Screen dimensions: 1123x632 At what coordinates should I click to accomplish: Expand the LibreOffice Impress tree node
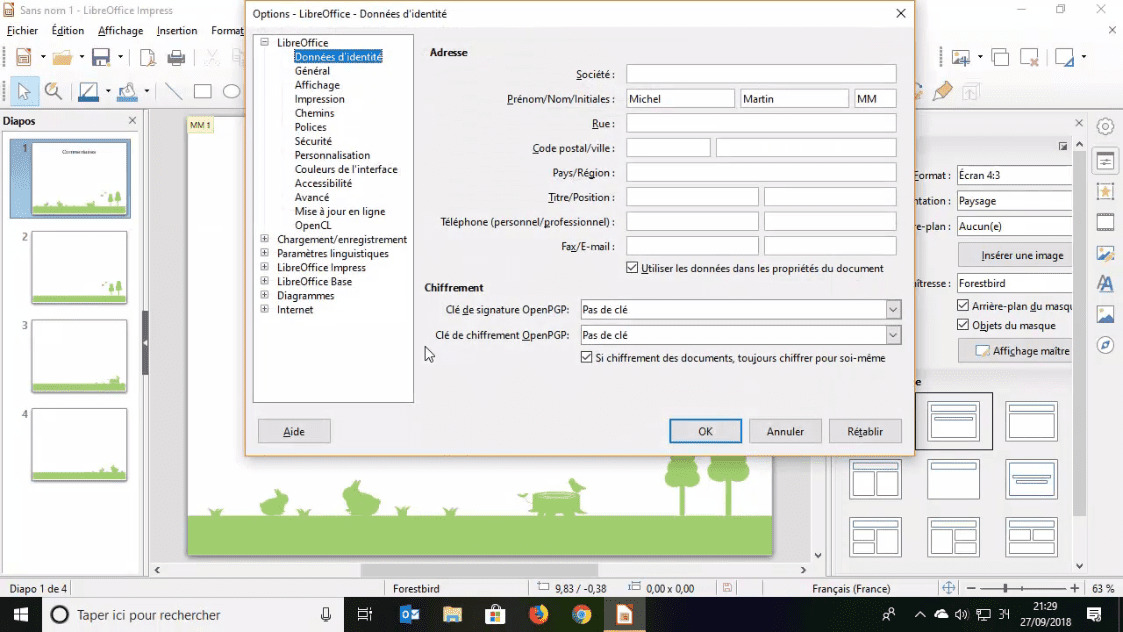click(x=264, y=267)
